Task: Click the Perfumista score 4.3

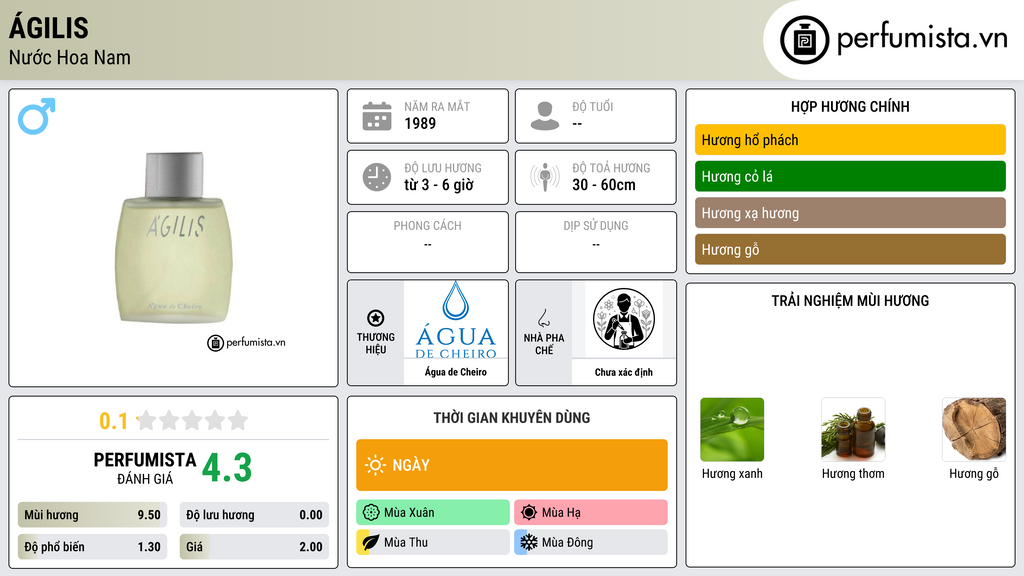Action: point(227,468)
